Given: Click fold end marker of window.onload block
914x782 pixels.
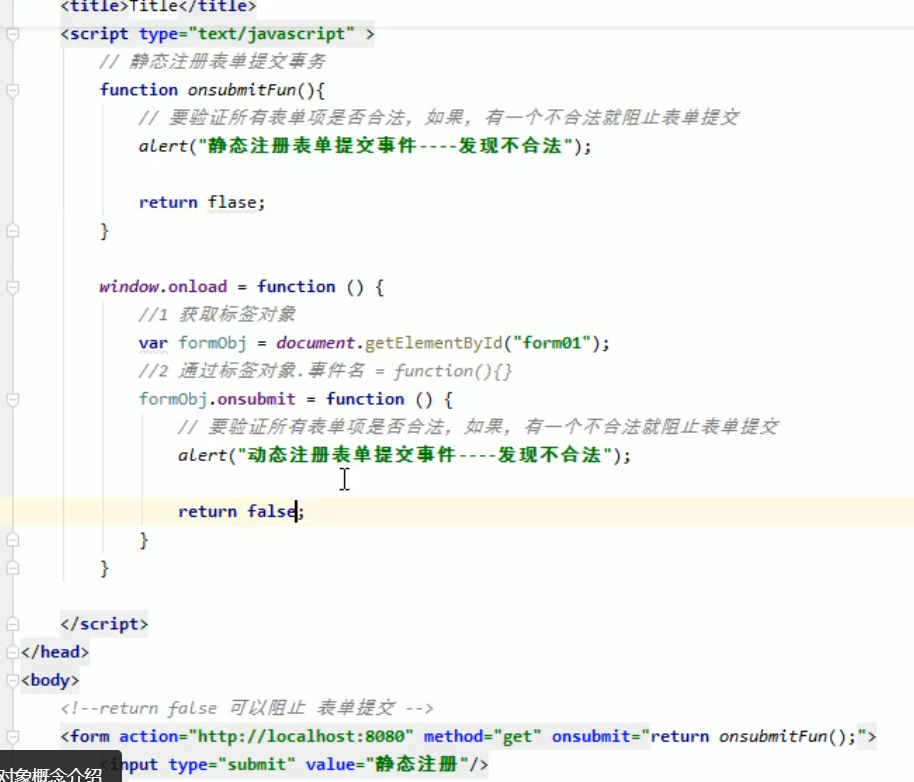Looking at the screenshot, I should (12, 568).
